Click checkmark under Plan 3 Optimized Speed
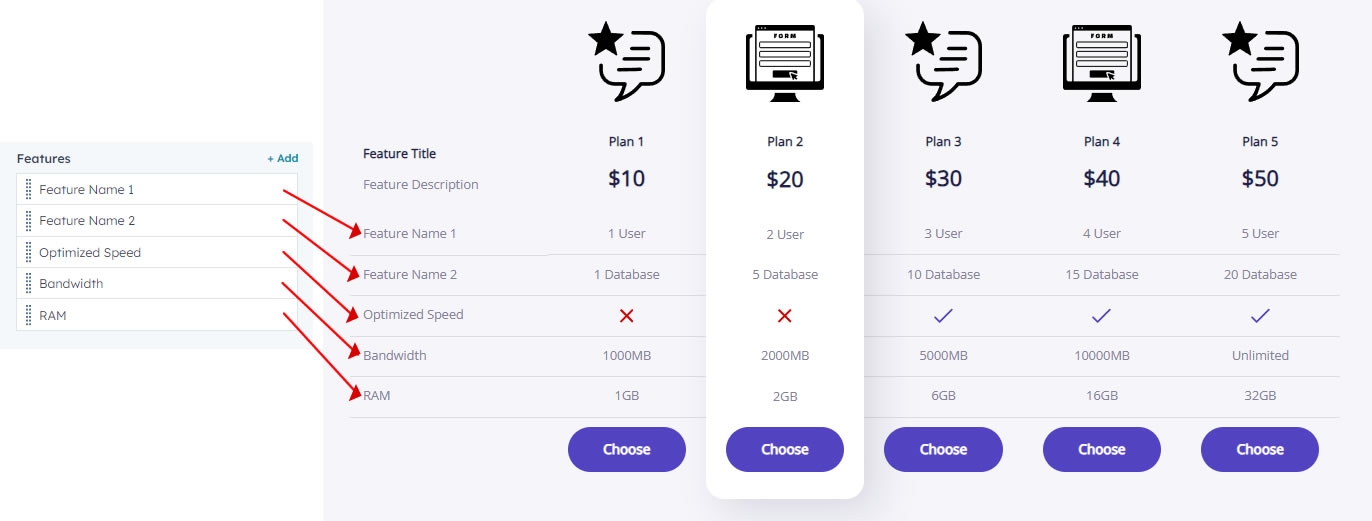 click(943, 315)
